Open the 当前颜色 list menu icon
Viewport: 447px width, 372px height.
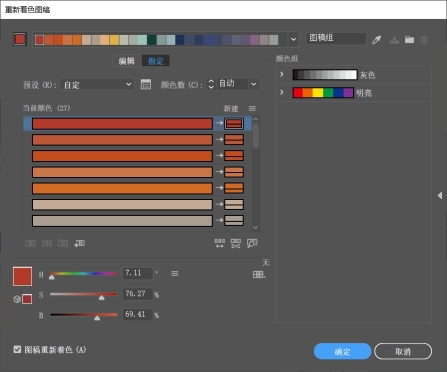252,108
